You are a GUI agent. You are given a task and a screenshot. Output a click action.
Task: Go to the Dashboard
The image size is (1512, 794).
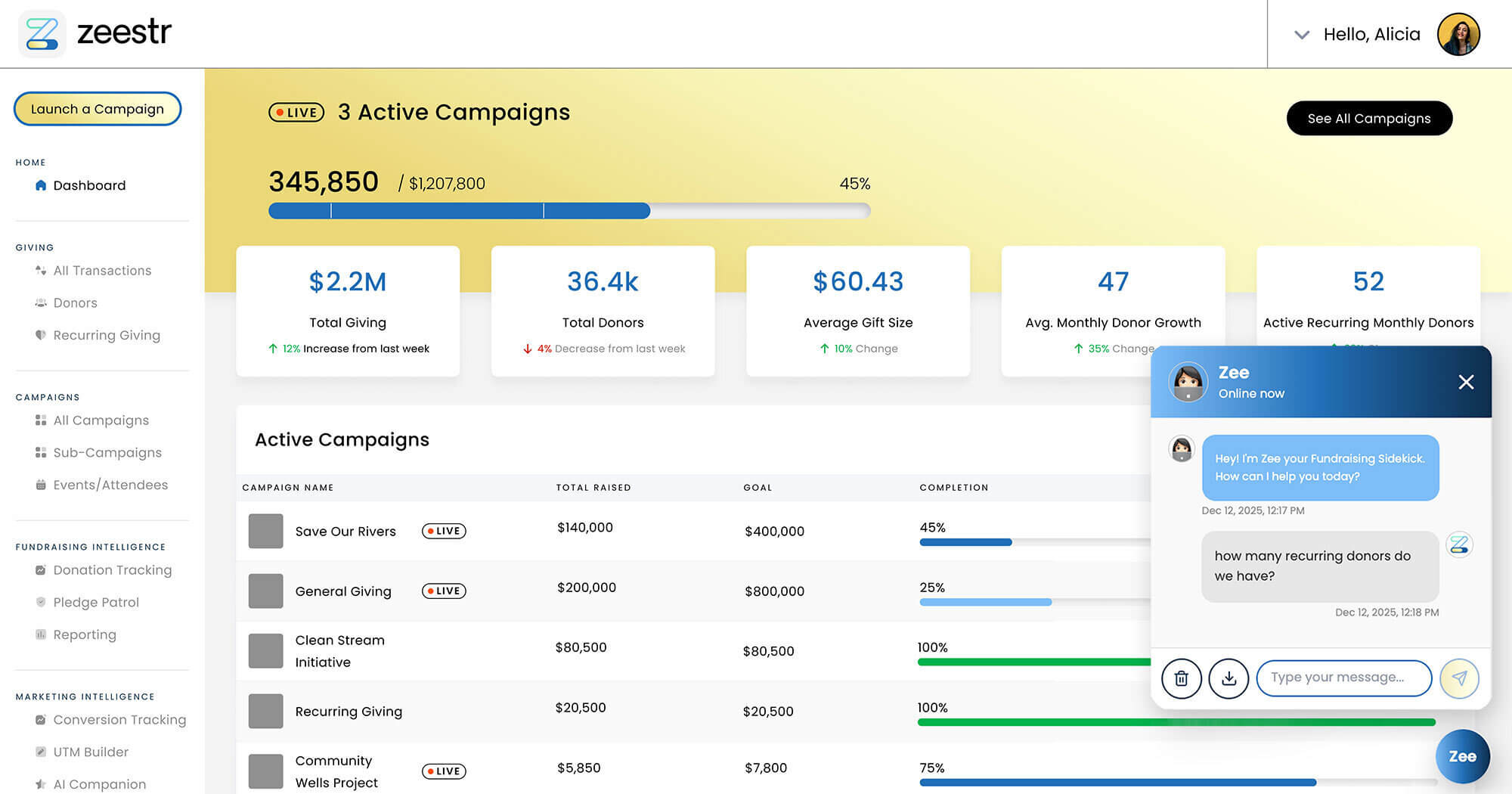pyautogui.click(x=88, y=185)
